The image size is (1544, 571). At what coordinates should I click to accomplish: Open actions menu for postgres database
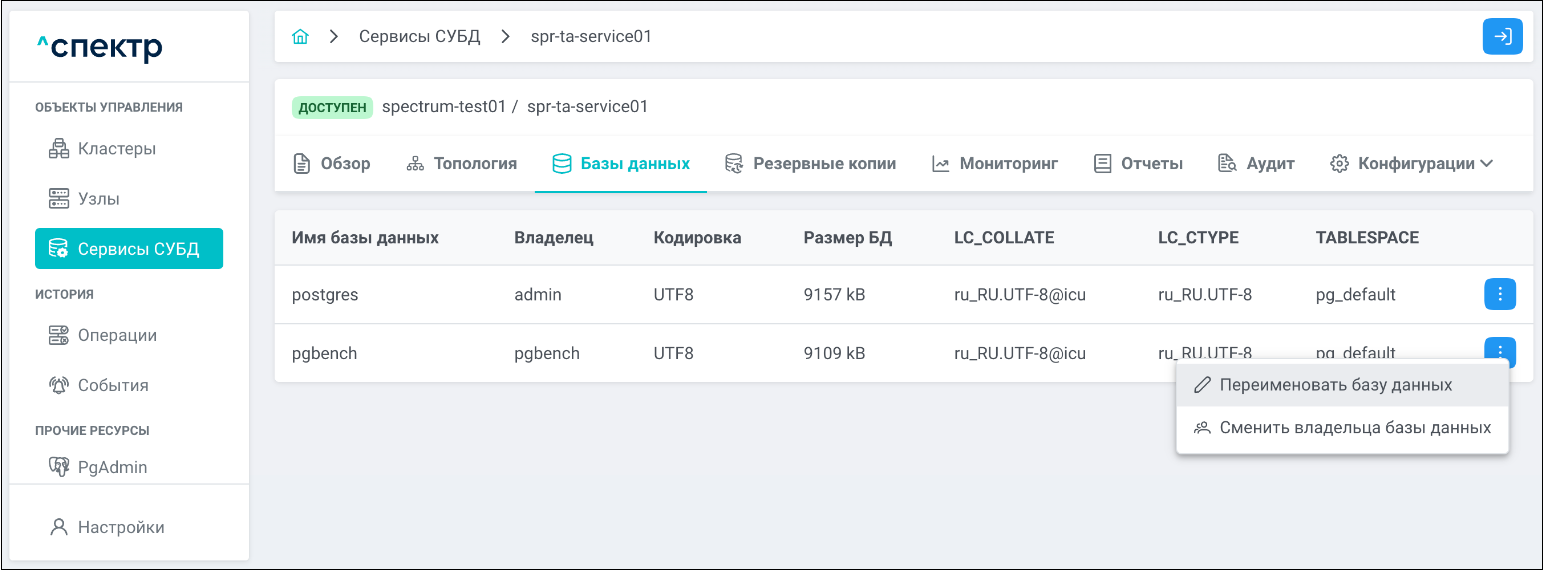pos(1499,295)
